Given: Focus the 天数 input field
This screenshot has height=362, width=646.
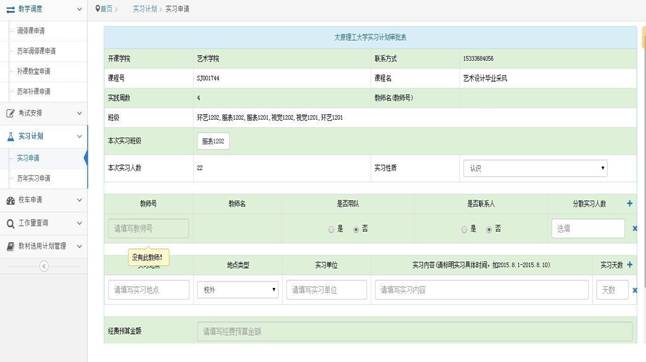Looking at the screenshot, I should click(612, 290).
